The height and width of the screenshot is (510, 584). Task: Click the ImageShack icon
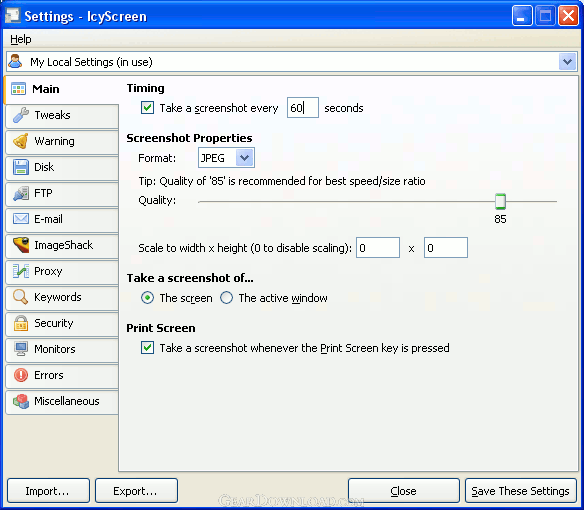coord(21,245)
